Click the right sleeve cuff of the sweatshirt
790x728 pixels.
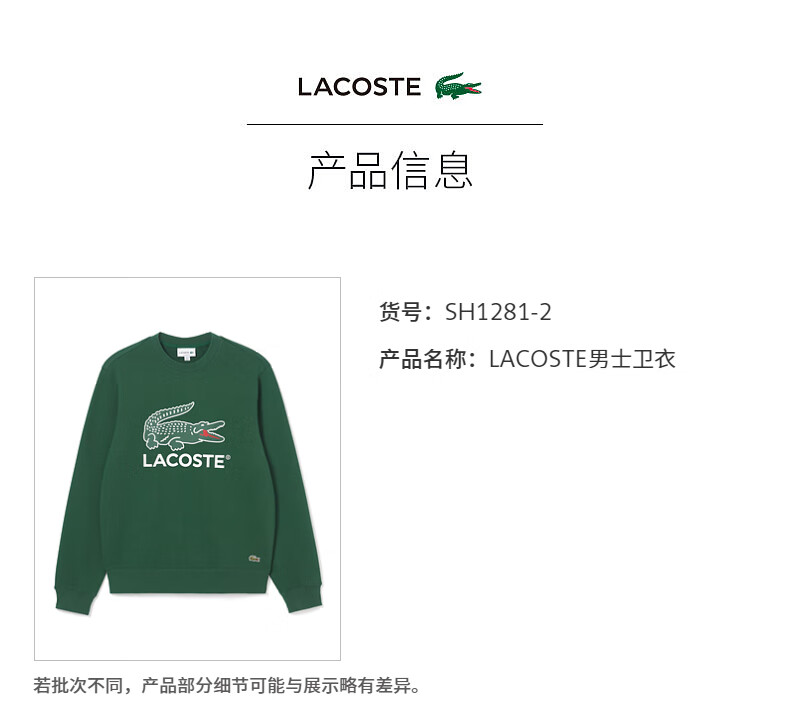[x=305, y=598]
